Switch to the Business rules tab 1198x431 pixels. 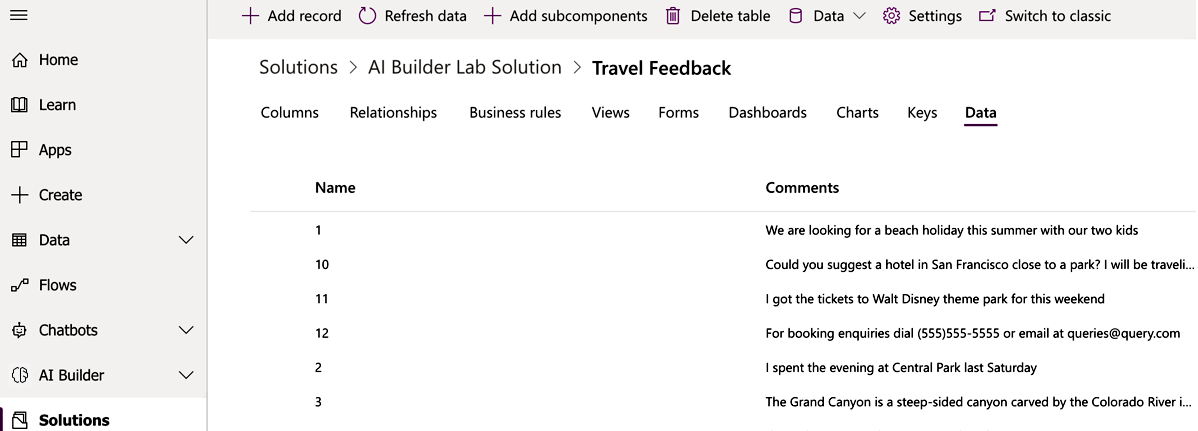tap(515, 112)
